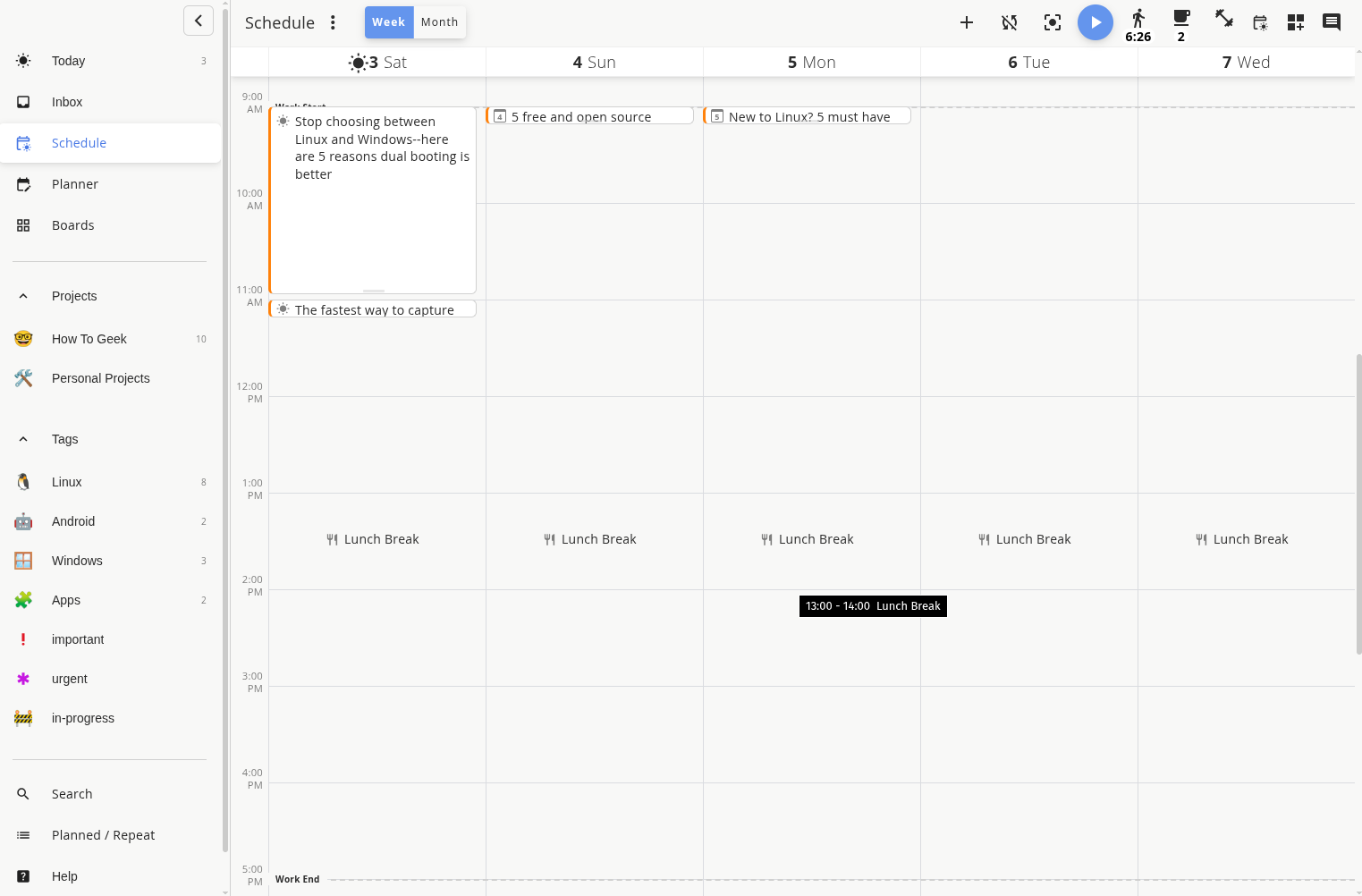Screen dimensions: 1362x896
Task: Click the Inbox tray icon
Action: click(23, 102)
